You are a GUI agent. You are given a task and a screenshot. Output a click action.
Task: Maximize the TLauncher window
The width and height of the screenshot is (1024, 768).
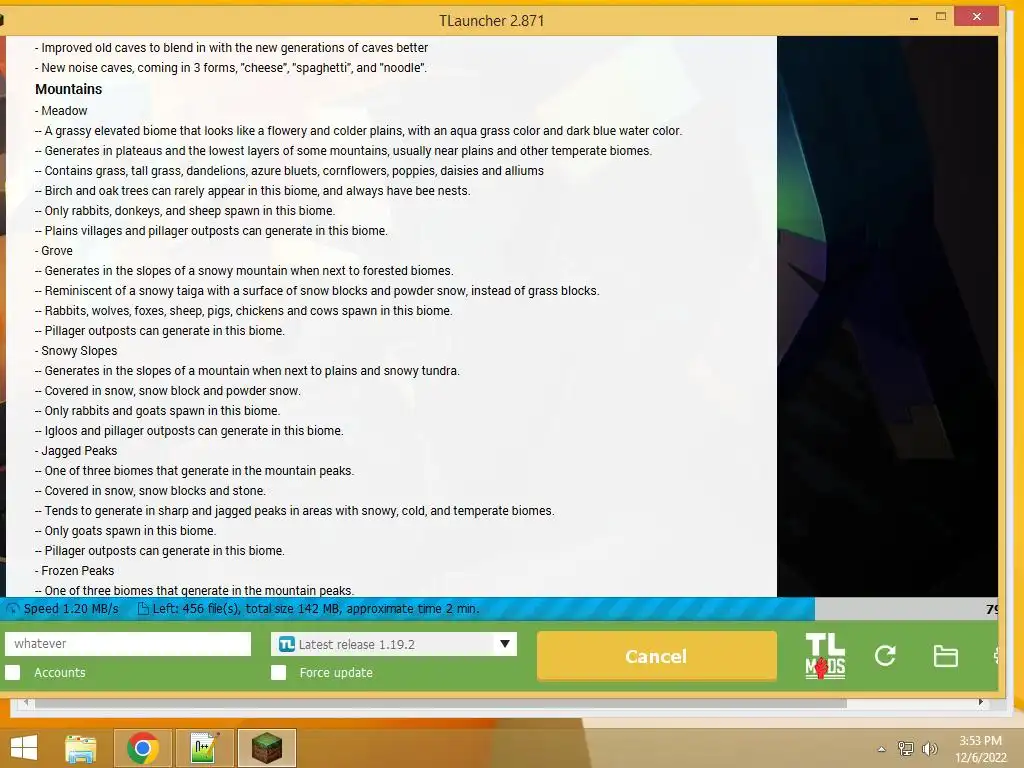click(941, 16)
